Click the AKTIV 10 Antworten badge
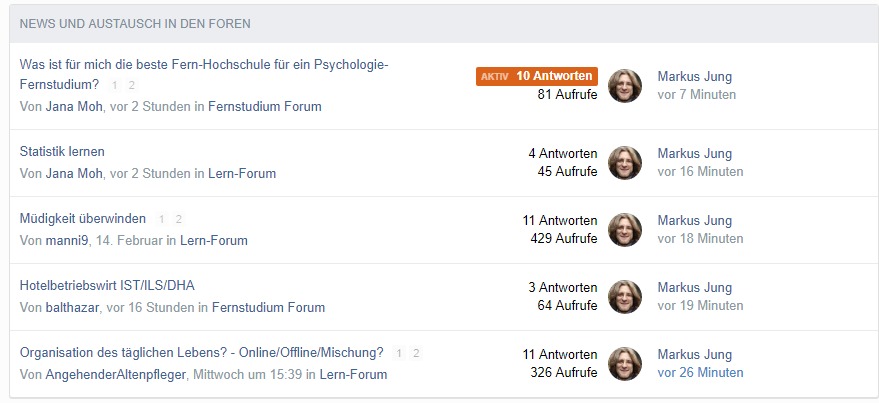Screen dimensions: 879x403 click(537, 76)
